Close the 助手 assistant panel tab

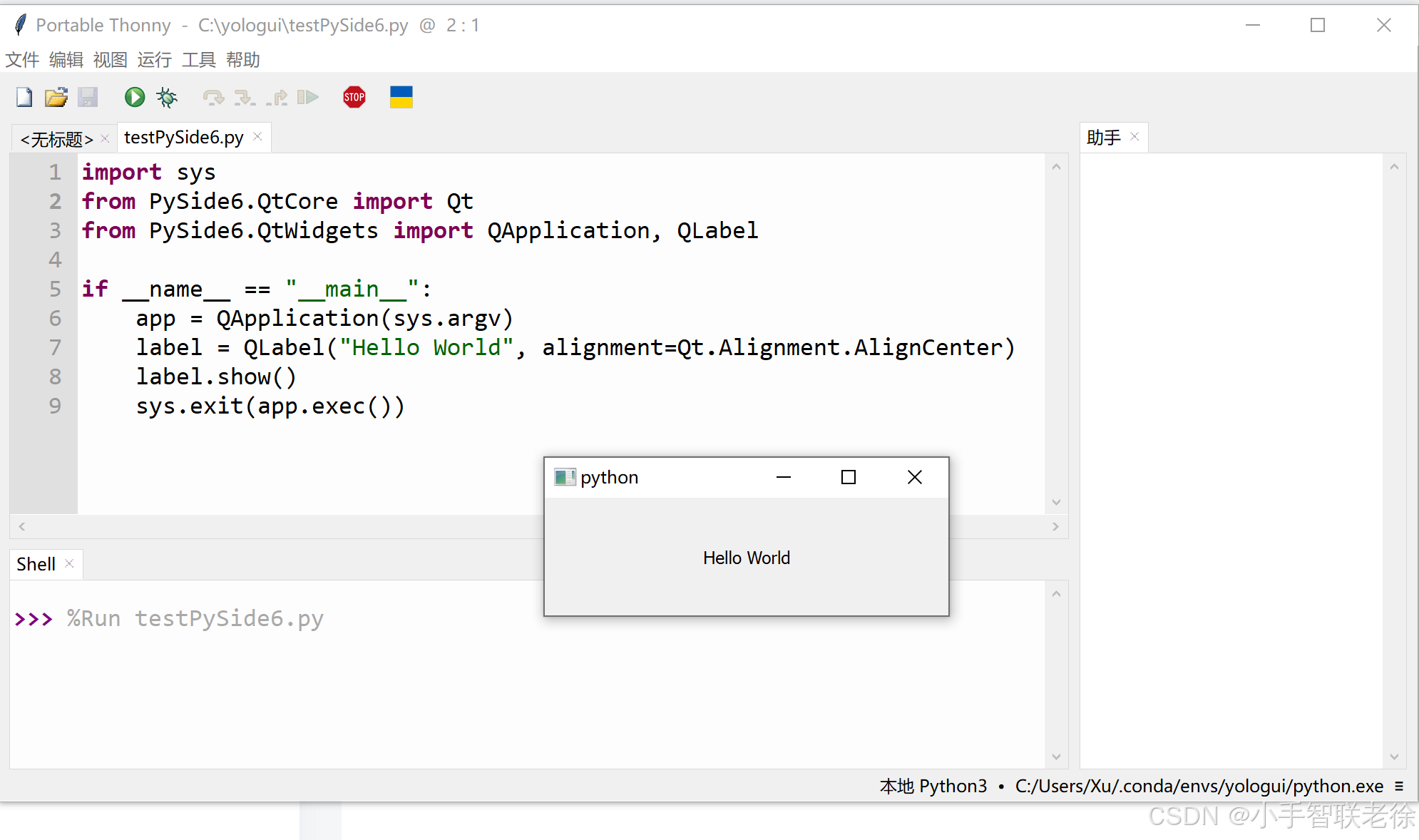[x=1134, y=136]
